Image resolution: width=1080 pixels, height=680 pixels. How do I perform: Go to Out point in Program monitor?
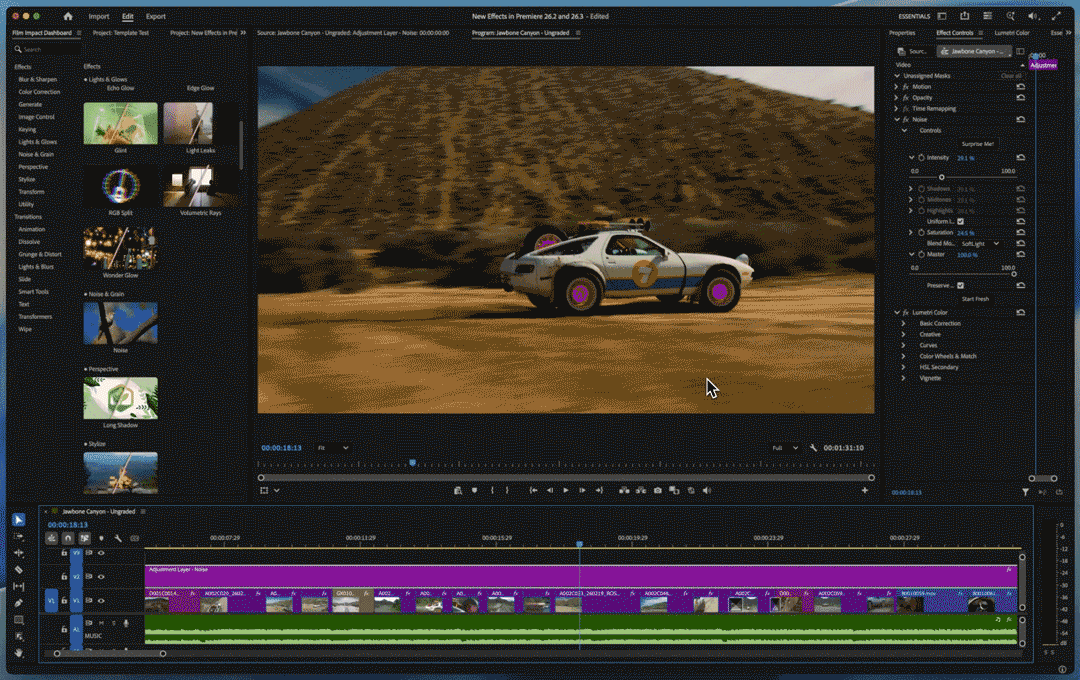click(x=599, y=491)
